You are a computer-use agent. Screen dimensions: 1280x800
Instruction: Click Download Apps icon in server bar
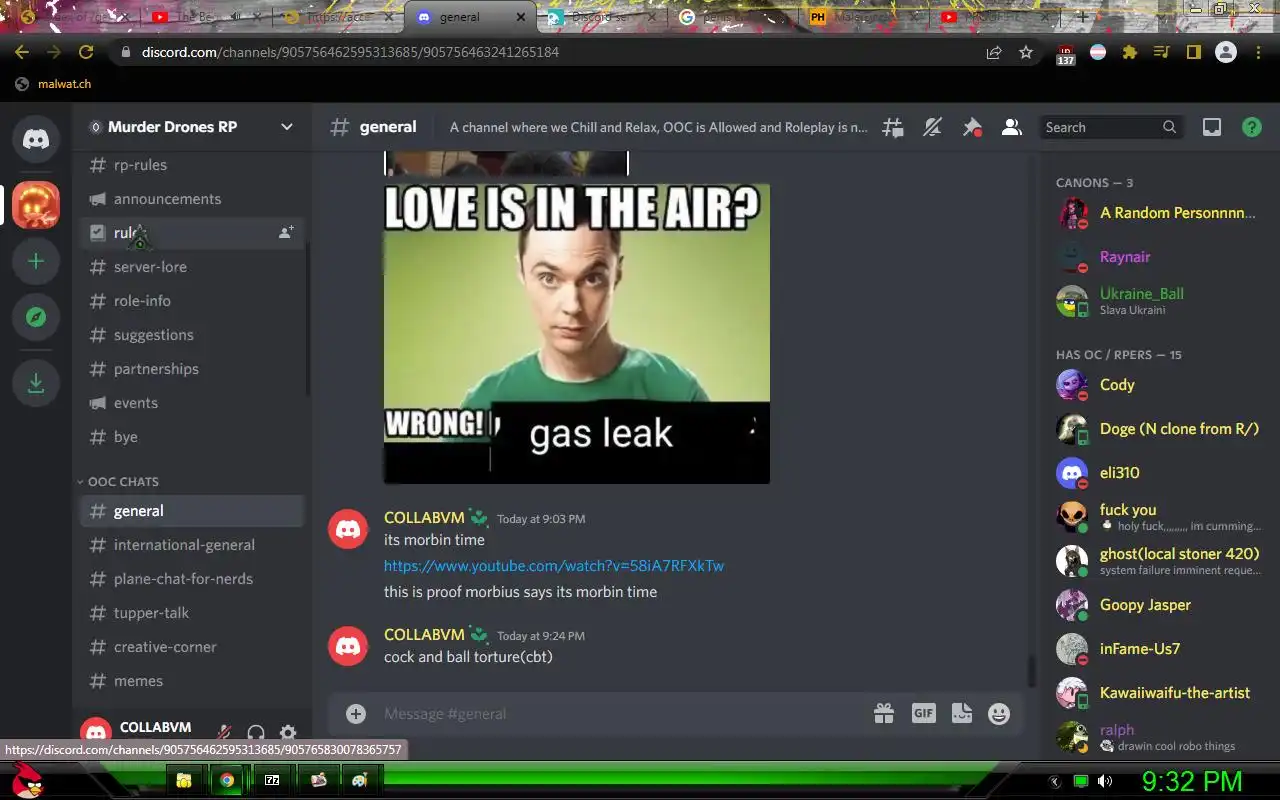click(x=36, y=382)
